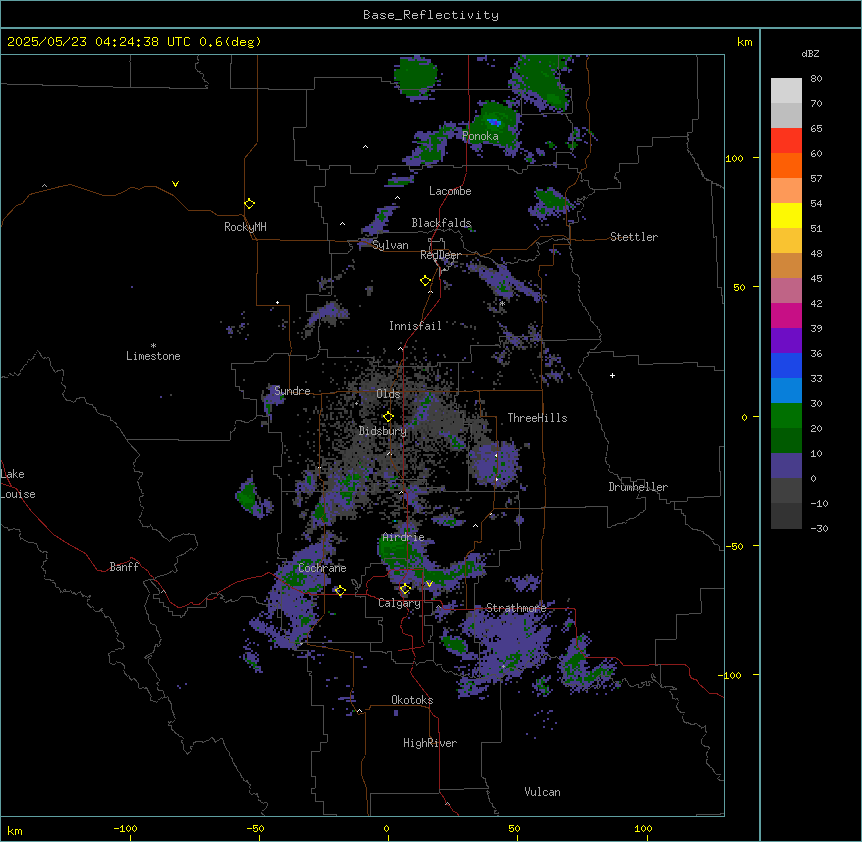
Task: Pick the slate purple 0-10 dBZ swatch
Action: 786,466
